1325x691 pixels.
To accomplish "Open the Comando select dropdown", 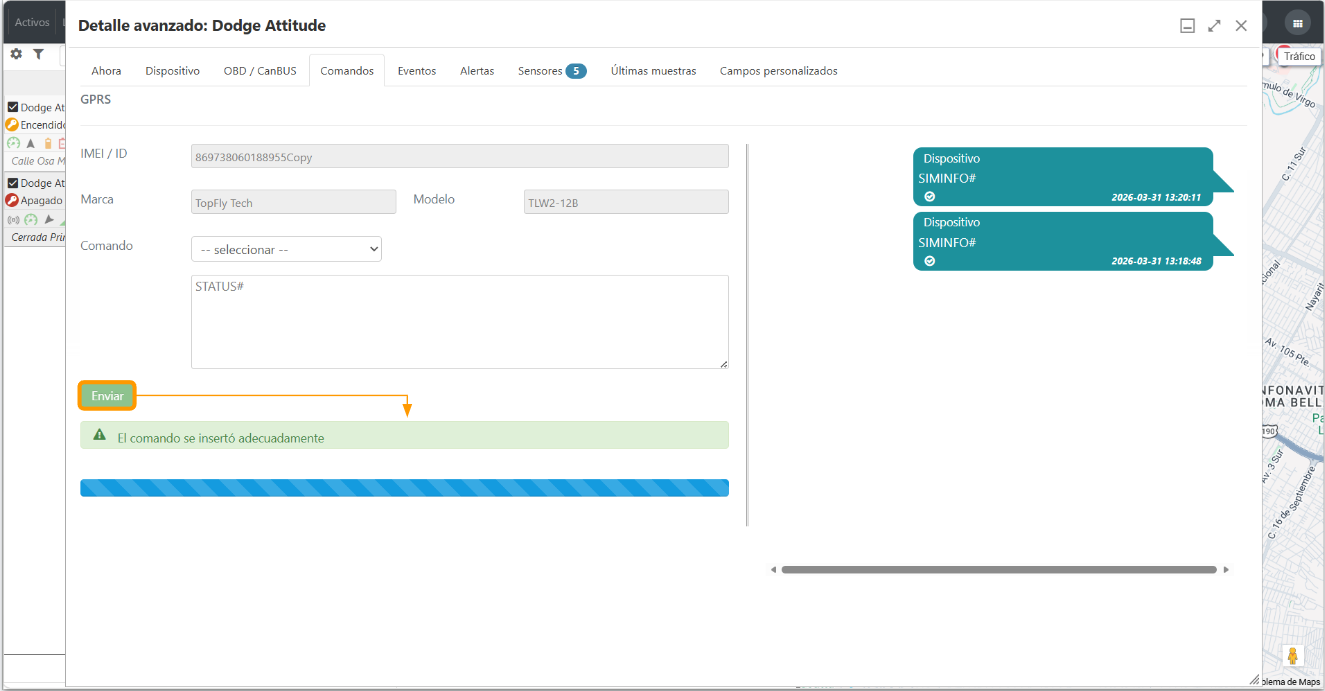I will (x=286, y=249).
